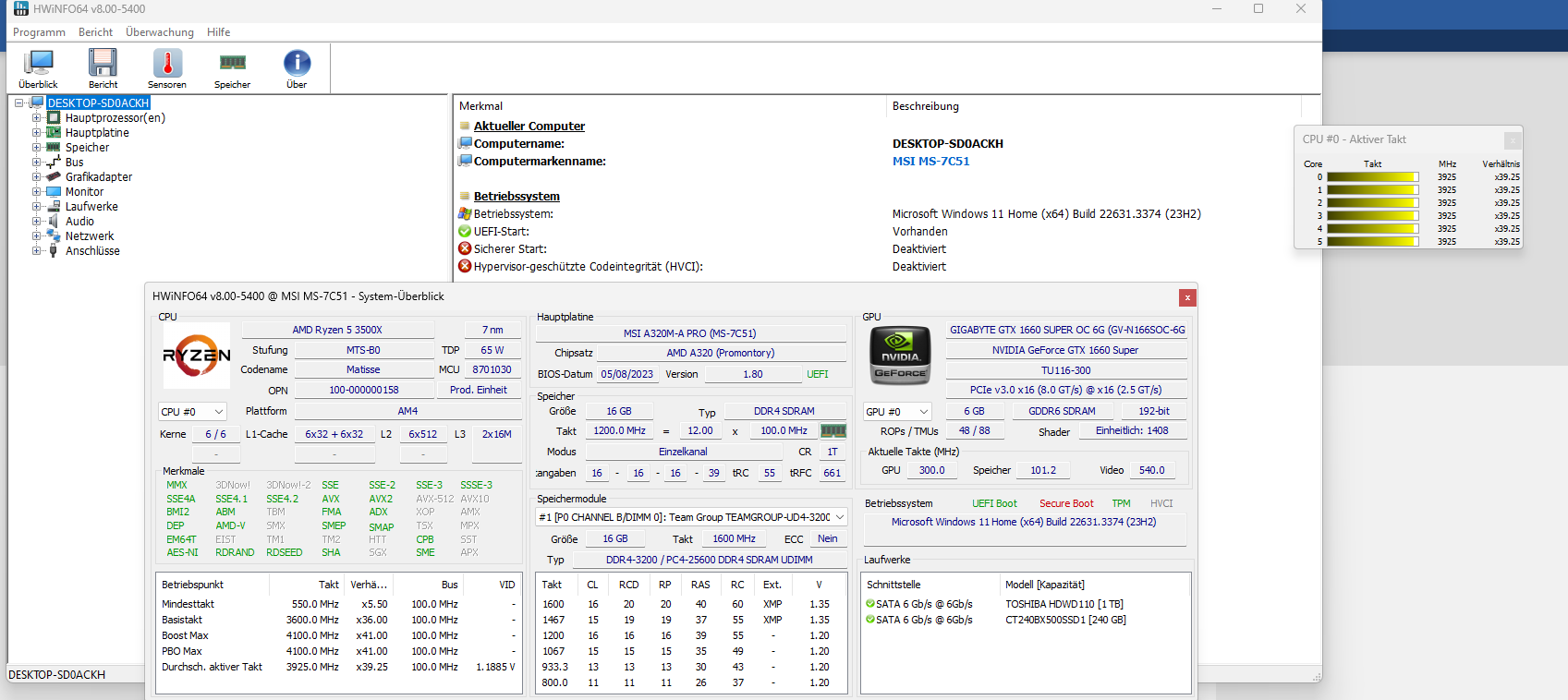Expand the Monitor tree node
The width and height of the screenshot is (1568, 700).
[x=37, y=192]
